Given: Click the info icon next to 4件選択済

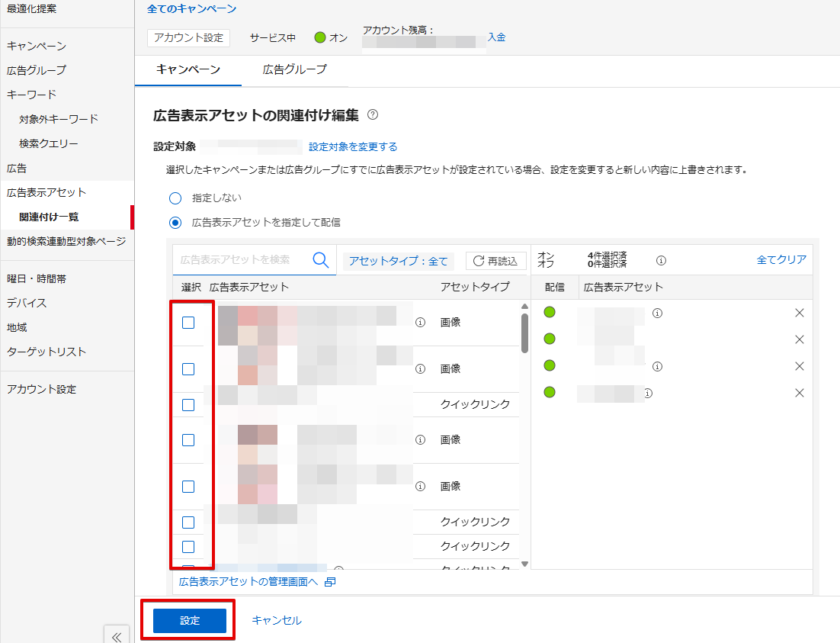Looking at the screenshot, I should pyautogui.click(x=661, y=260).
